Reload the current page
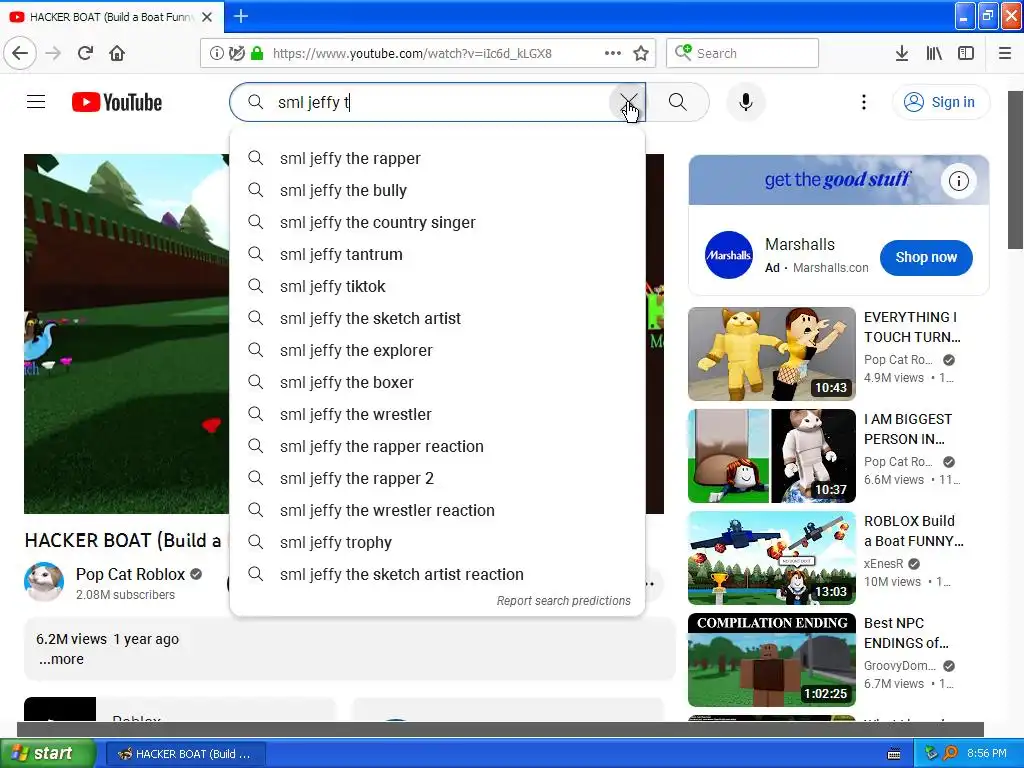 85,53
